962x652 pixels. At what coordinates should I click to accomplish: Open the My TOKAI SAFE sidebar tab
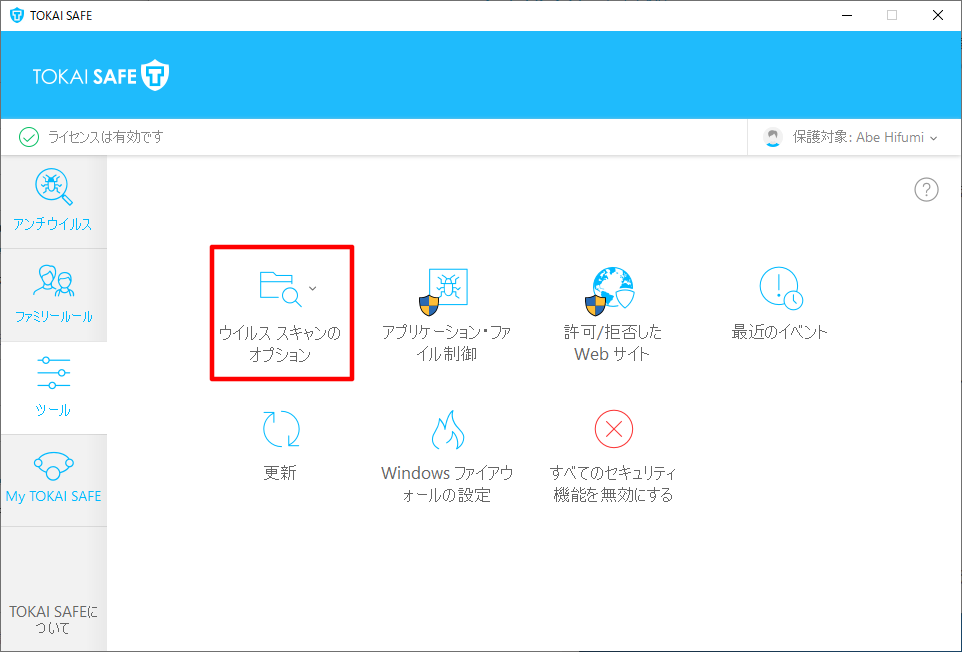tap(53, 480)
